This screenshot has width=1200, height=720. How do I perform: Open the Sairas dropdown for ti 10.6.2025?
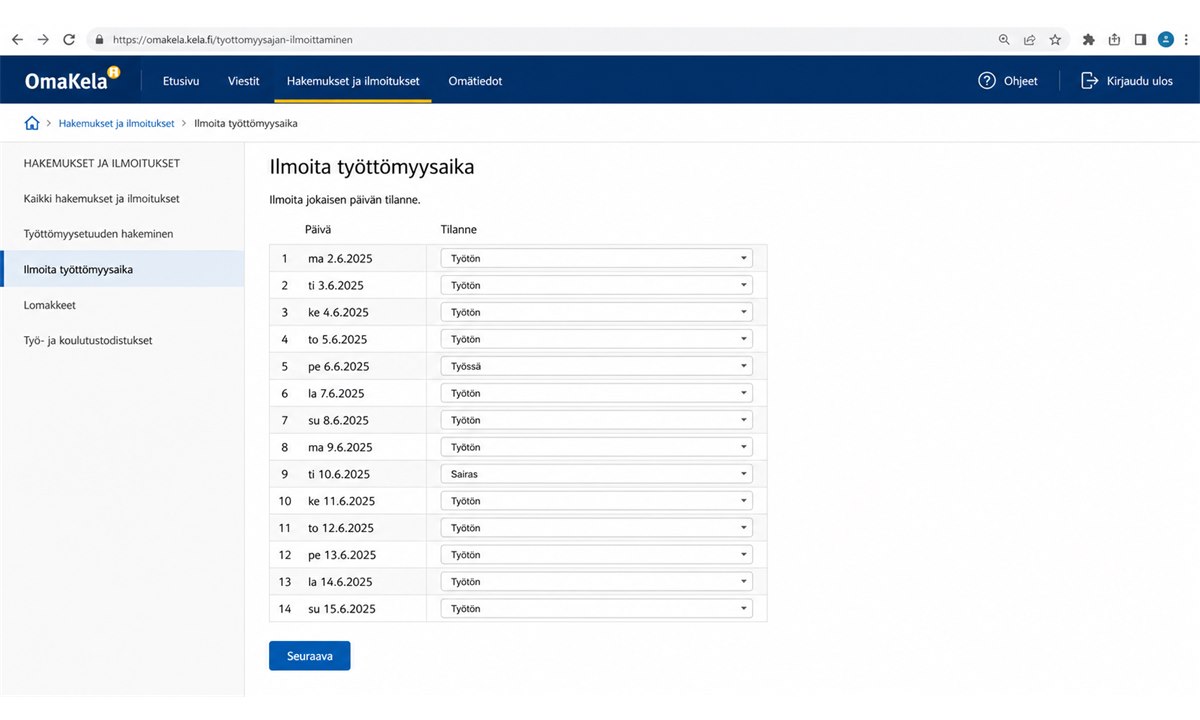click(597, 474)
